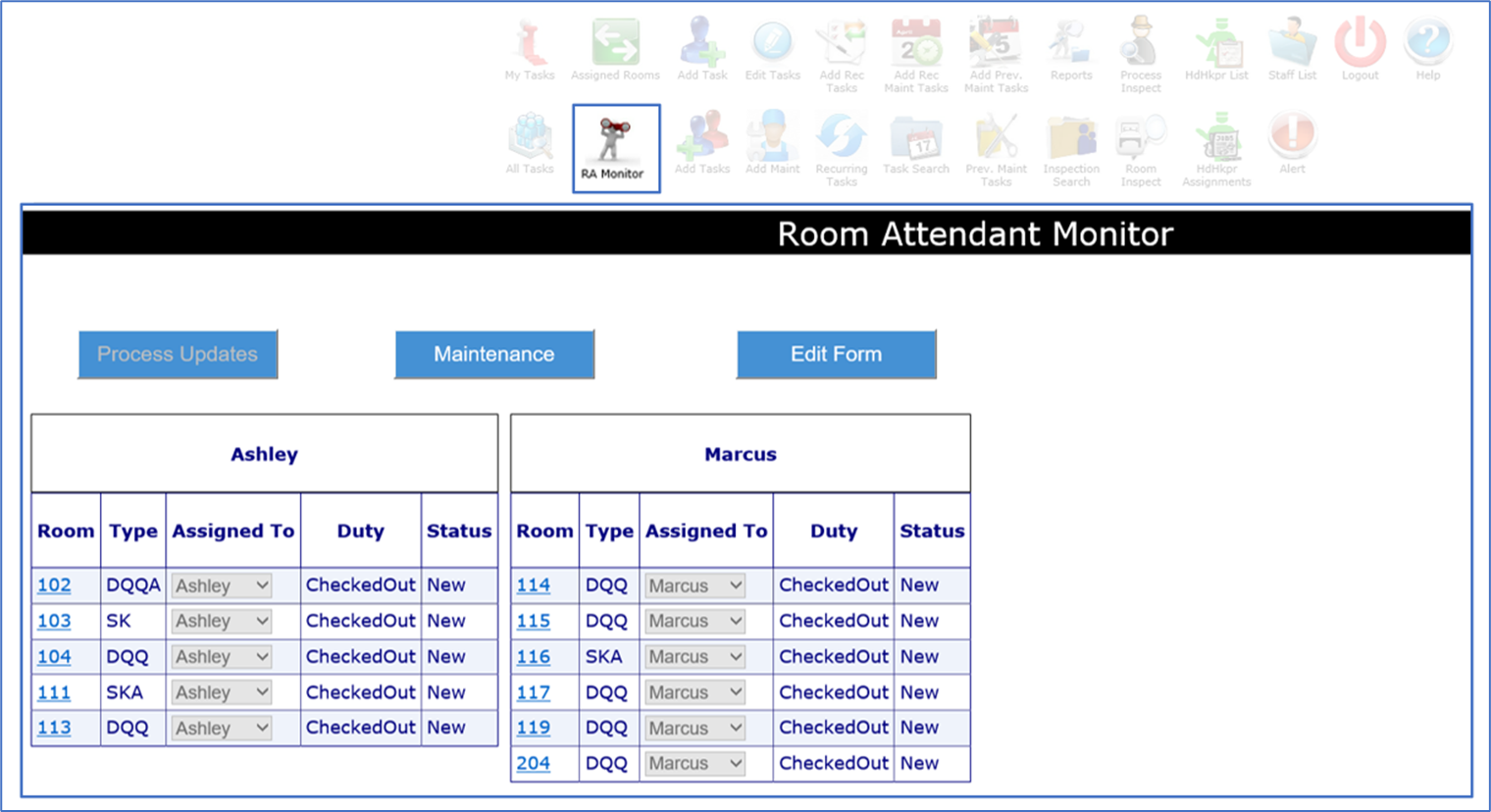Screen dimensions: 1491x812
Task: Open the Staff List icon
Action: coord(1292,49)
